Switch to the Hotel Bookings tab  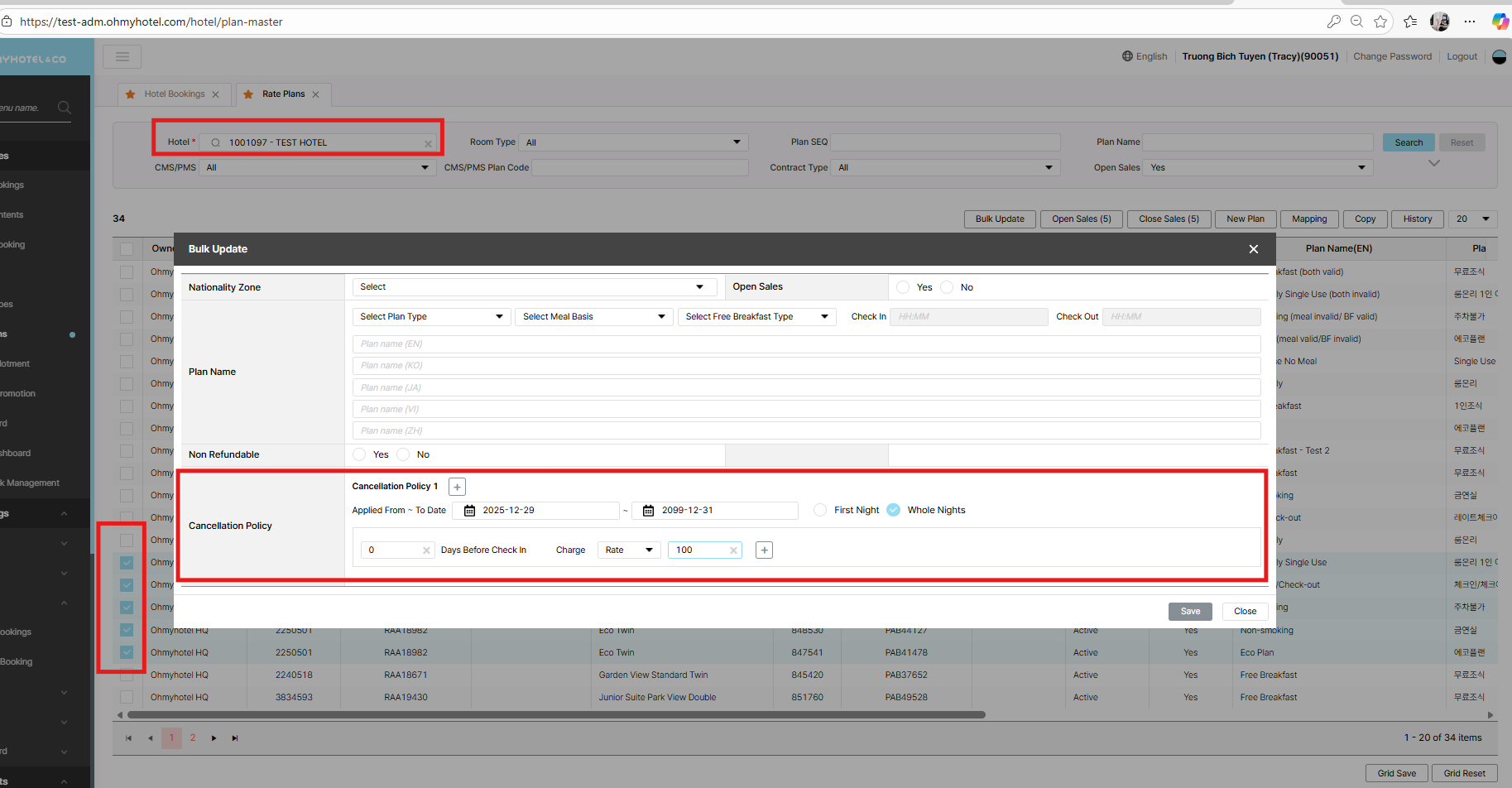click(x=174, y=94)
